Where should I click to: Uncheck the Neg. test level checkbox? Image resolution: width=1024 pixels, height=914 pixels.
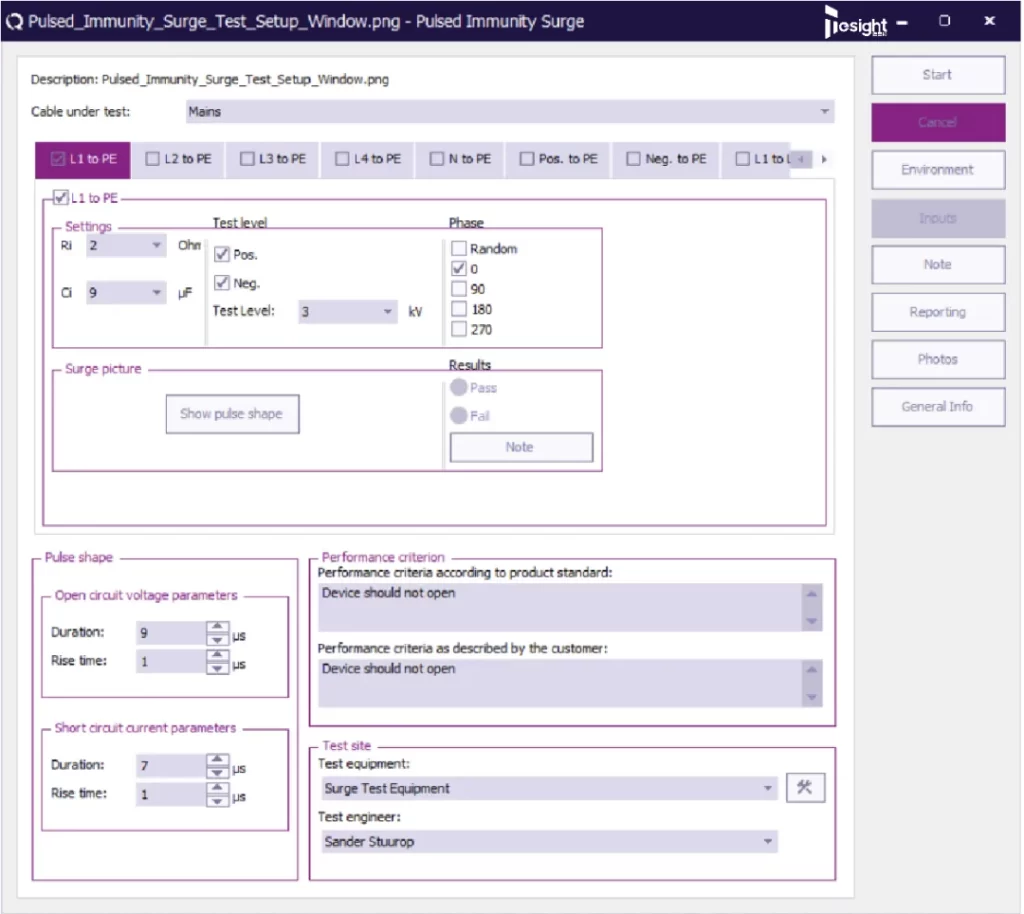[x=222, y=283]
